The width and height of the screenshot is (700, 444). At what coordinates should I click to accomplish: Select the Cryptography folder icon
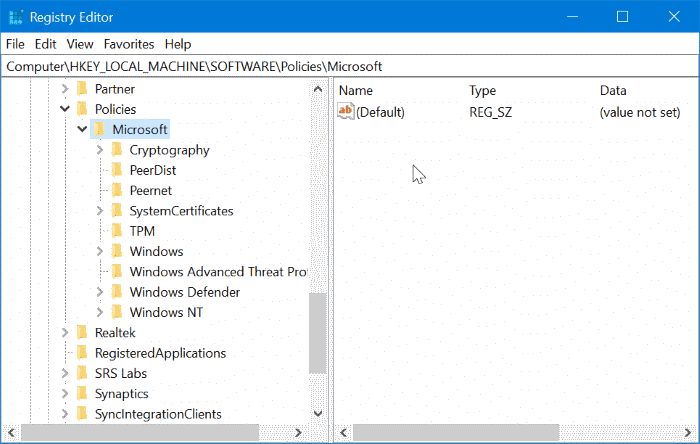117,150
